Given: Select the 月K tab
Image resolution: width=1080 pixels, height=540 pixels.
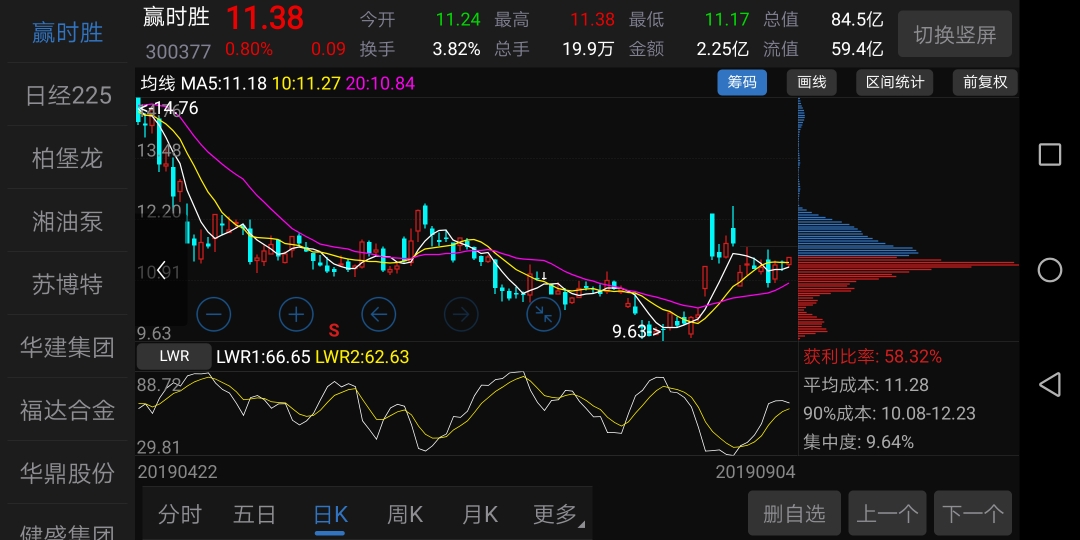Looking at the screenshot, I should [x=480, y=514].
